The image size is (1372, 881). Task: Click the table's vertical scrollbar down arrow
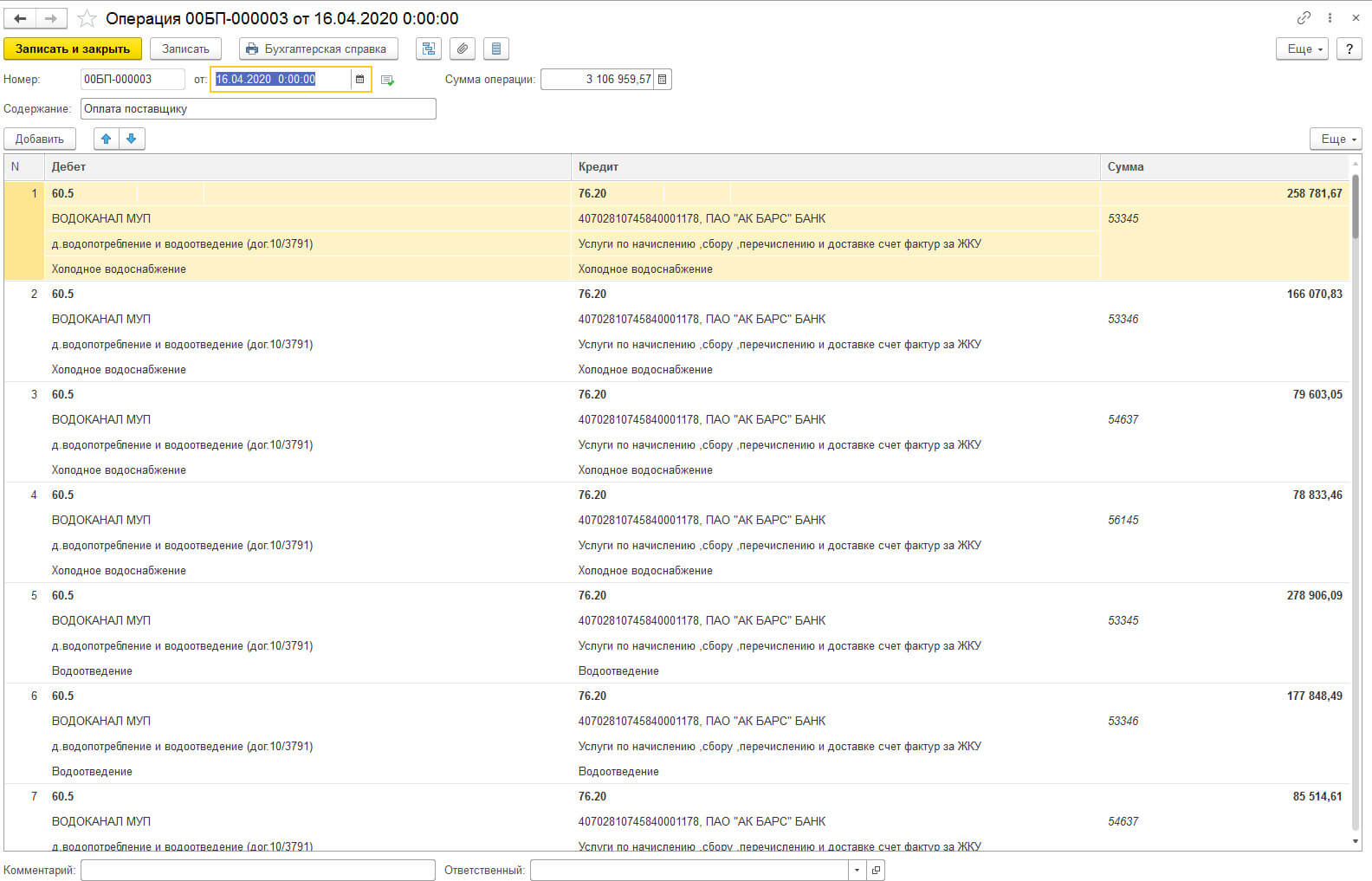click(x=1356, y=841)
